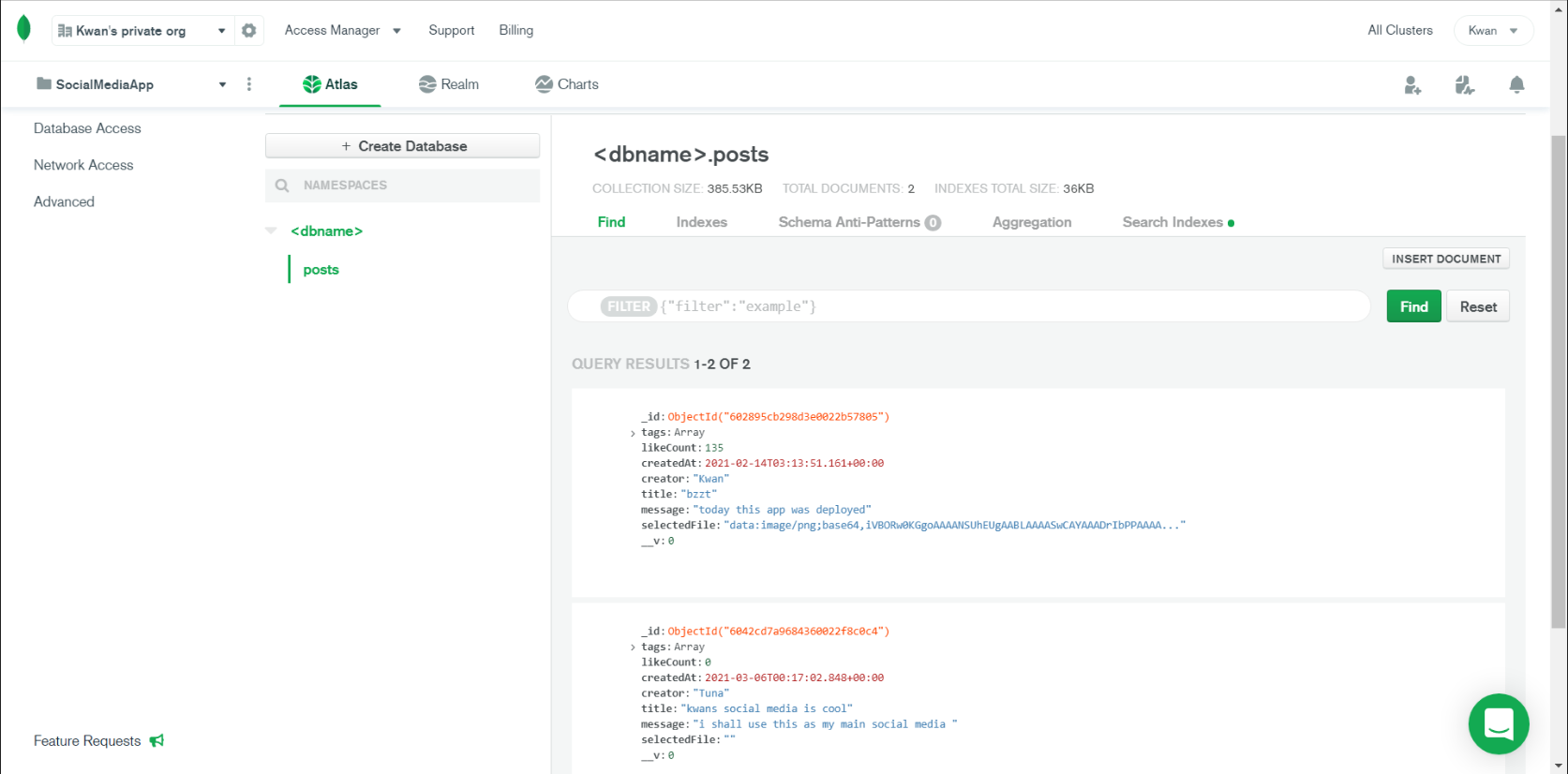The width and height of the screenshot is (1568, 774).
Task: Open the Search Indexes tab
Action: pos(1178,222)
